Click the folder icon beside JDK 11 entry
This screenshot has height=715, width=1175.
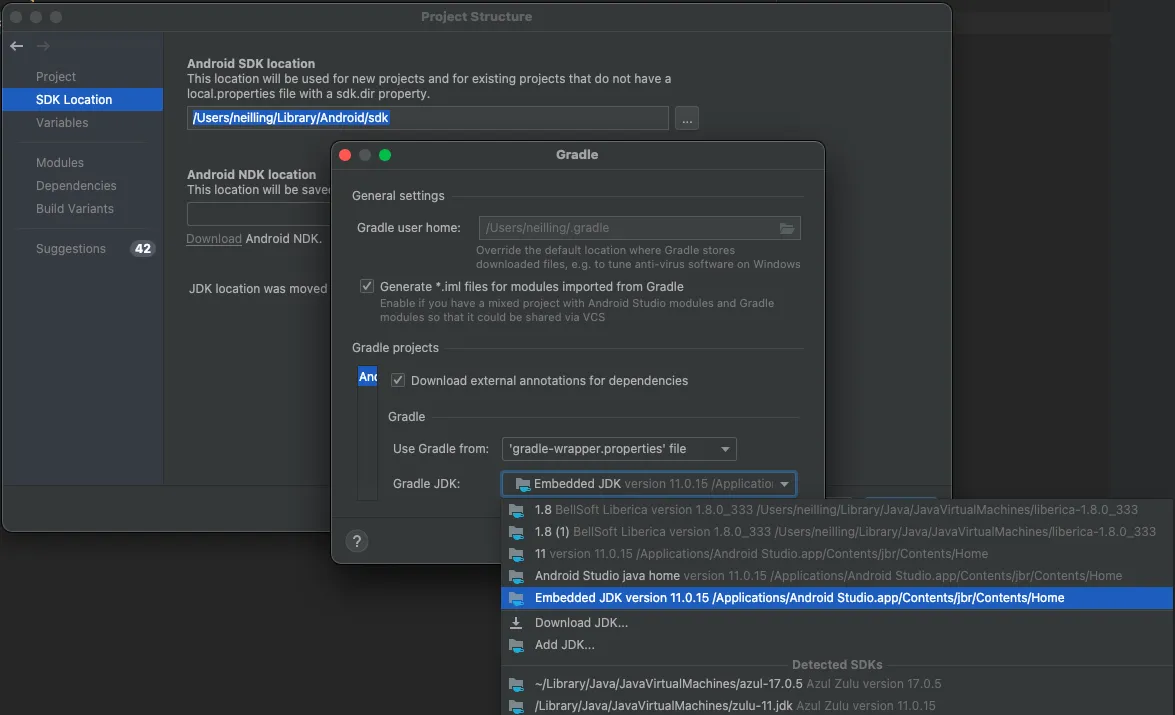tap(516, 555)
